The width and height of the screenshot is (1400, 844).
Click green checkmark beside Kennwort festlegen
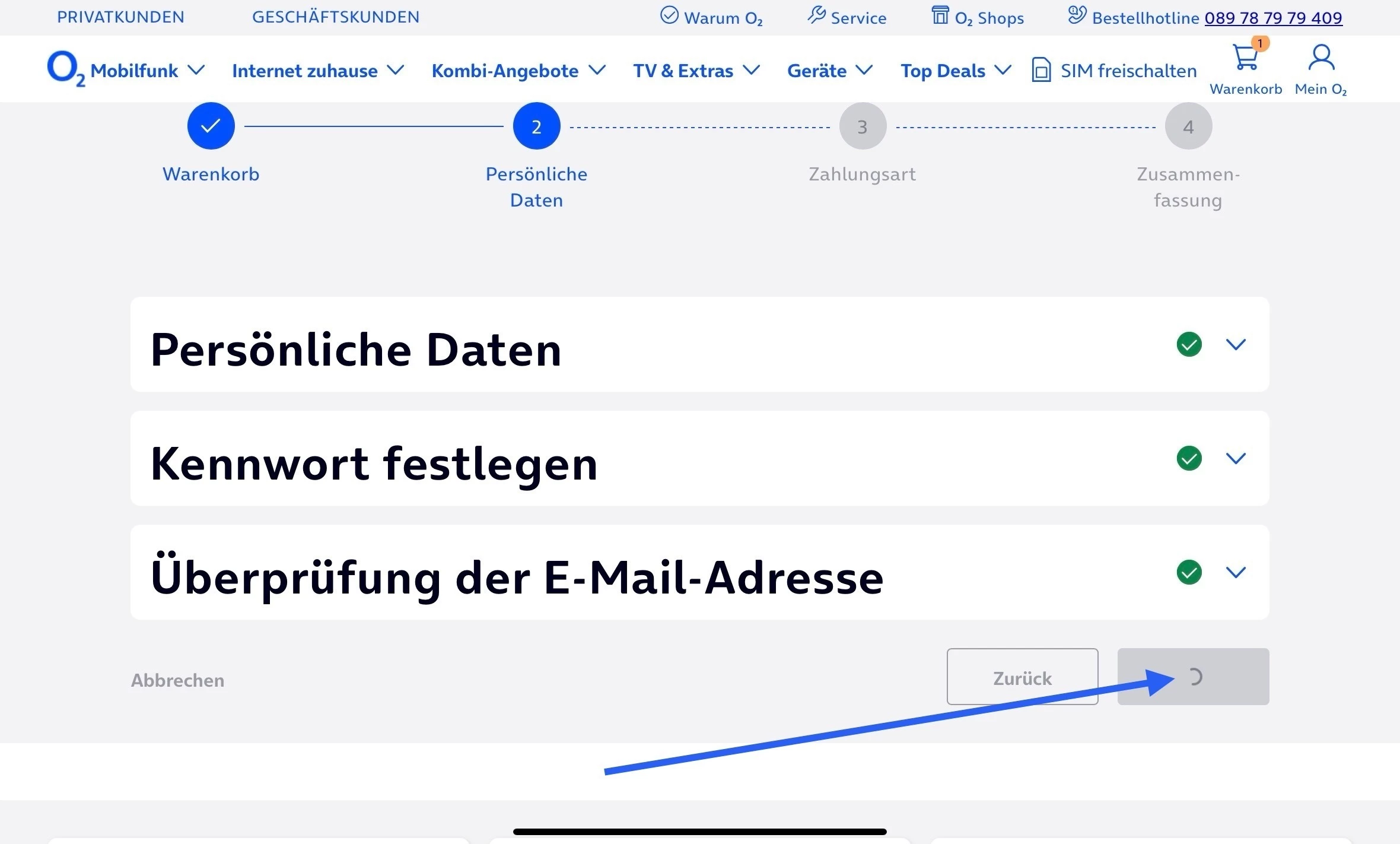coord(1189,458)
